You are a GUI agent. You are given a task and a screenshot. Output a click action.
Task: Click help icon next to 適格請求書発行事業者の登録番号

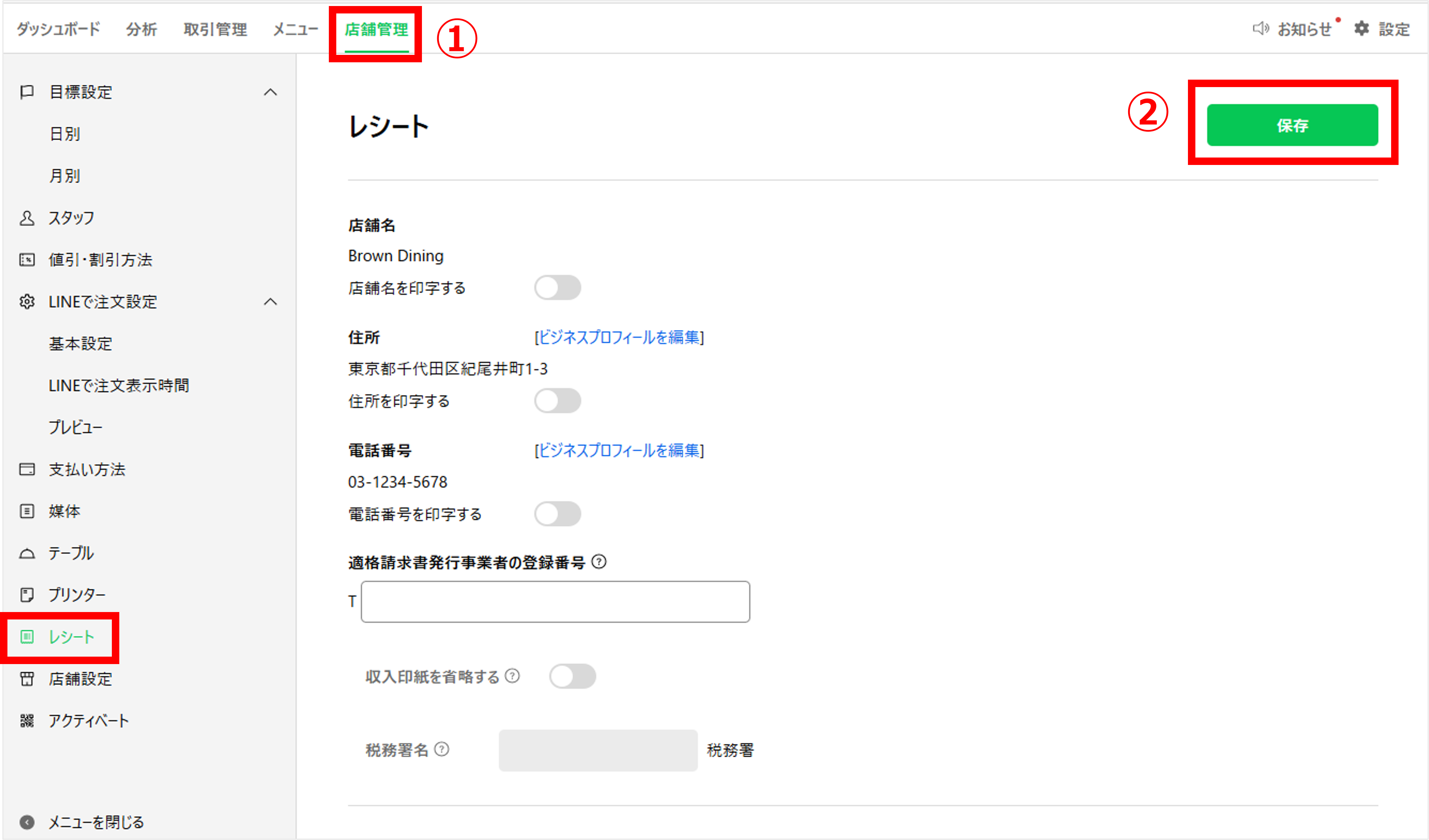click(599, 561)
